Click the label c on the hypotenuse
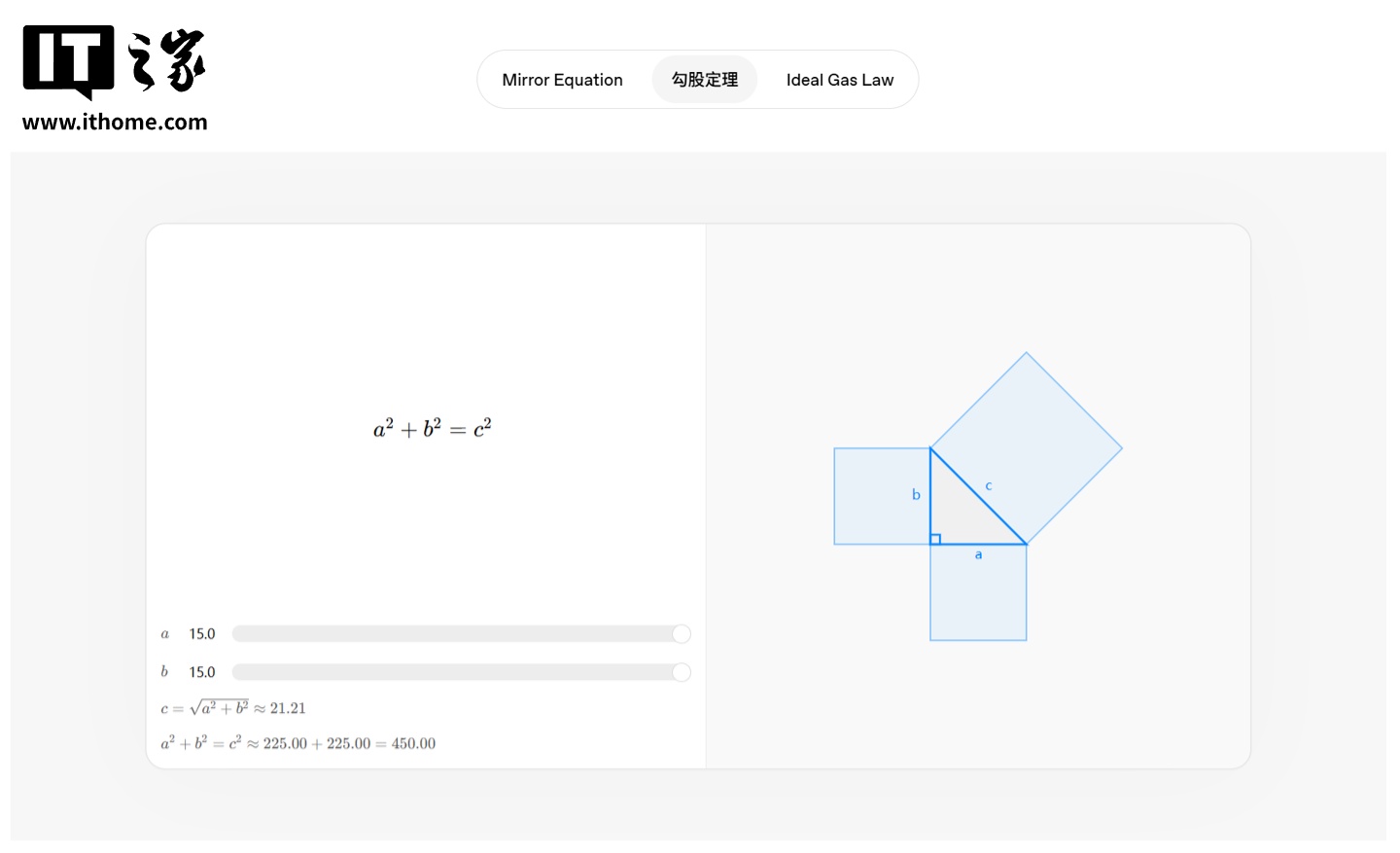This screenshot has width=1400, height=853. pos(989,486)
